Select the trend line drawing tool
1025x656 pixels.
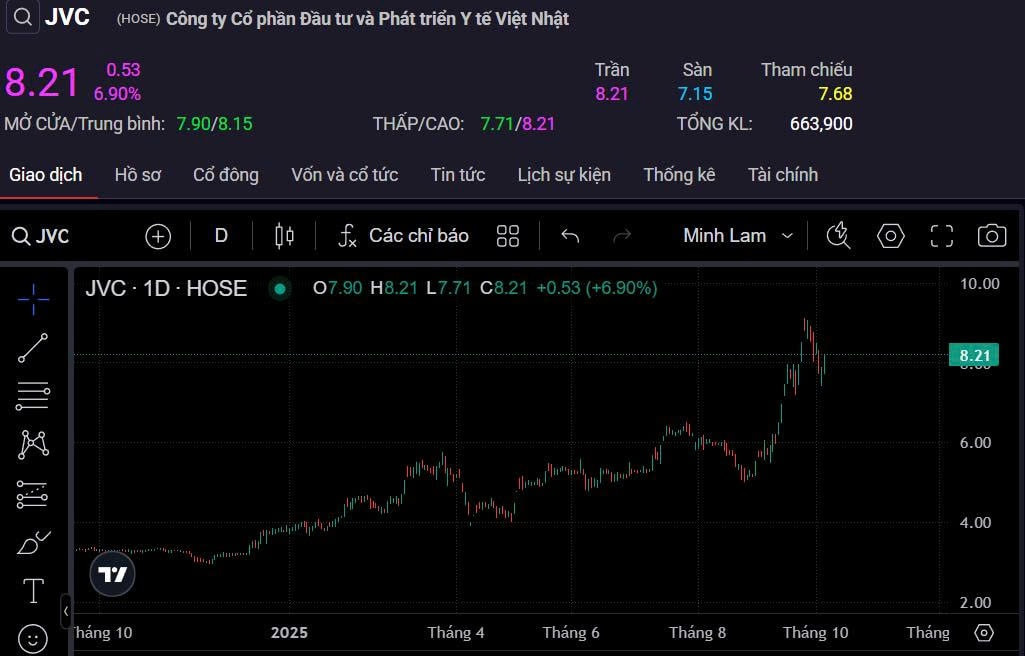tap(33, 348)
